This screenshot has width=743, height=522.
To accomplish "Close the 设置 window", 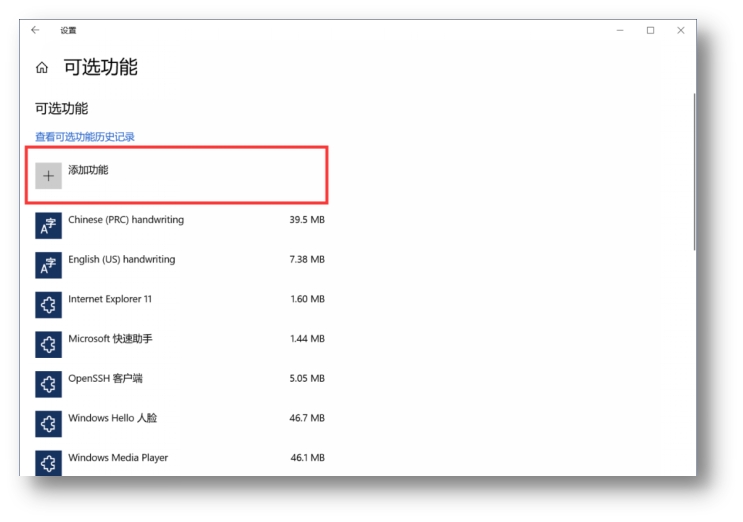I will [x=681, y=30].
